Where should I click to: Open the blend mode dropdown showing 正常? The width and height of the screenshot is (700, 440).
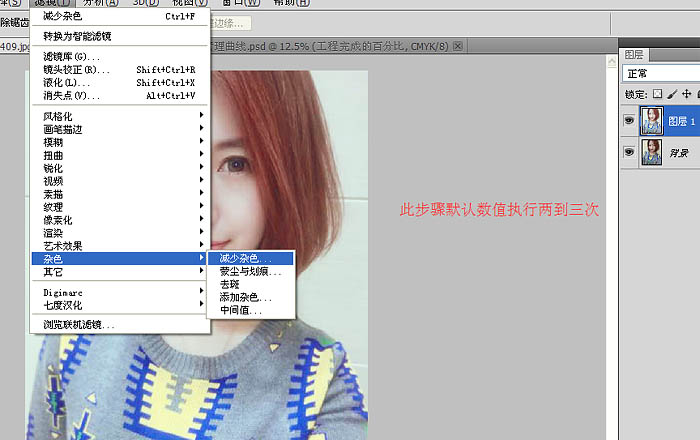660,74
